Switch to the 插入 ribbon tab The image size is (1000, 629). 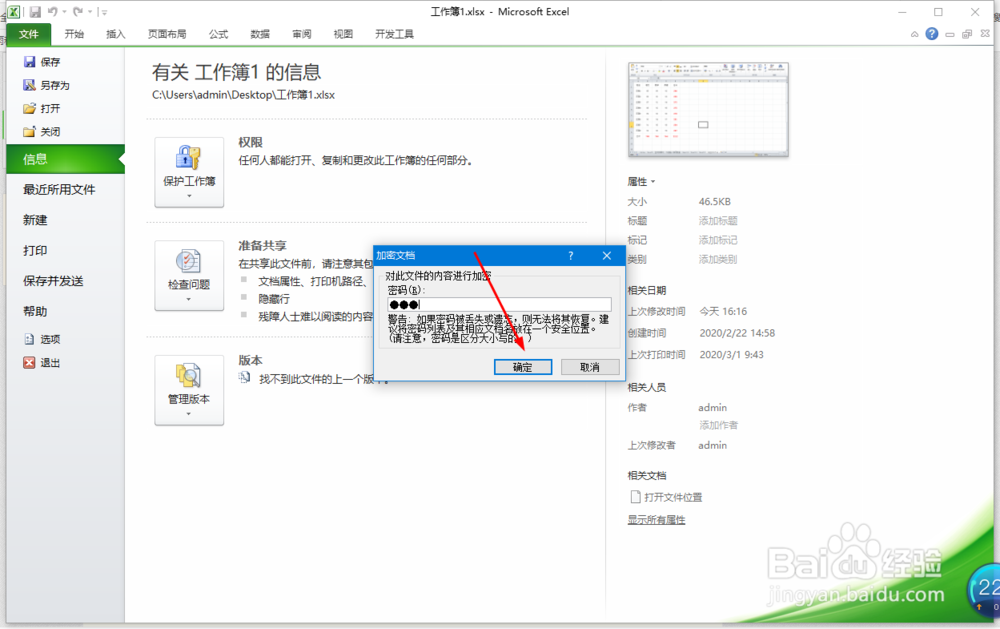pos(115,34)
